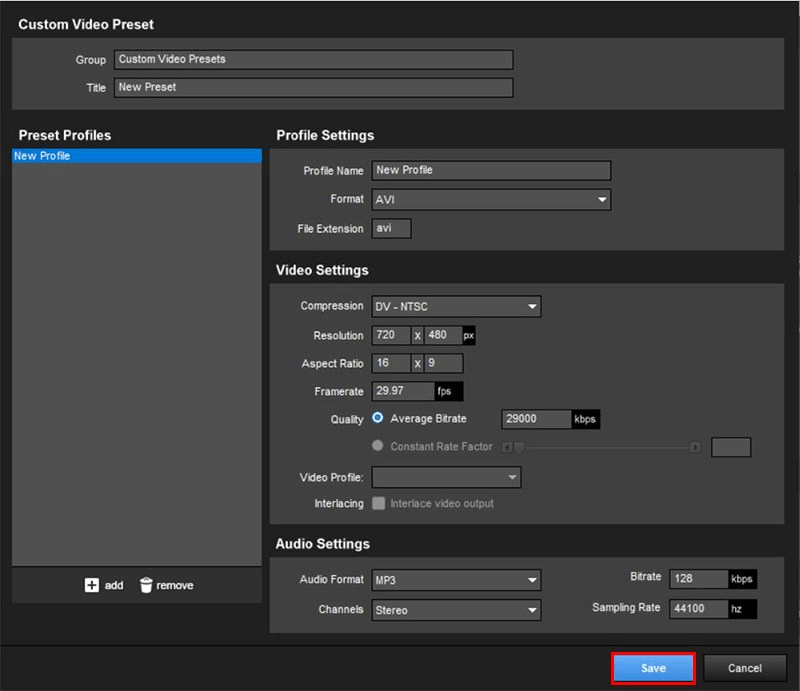Click the slider left arrow icon
Screen dimensions: 800x691
[x=507, y=447]
